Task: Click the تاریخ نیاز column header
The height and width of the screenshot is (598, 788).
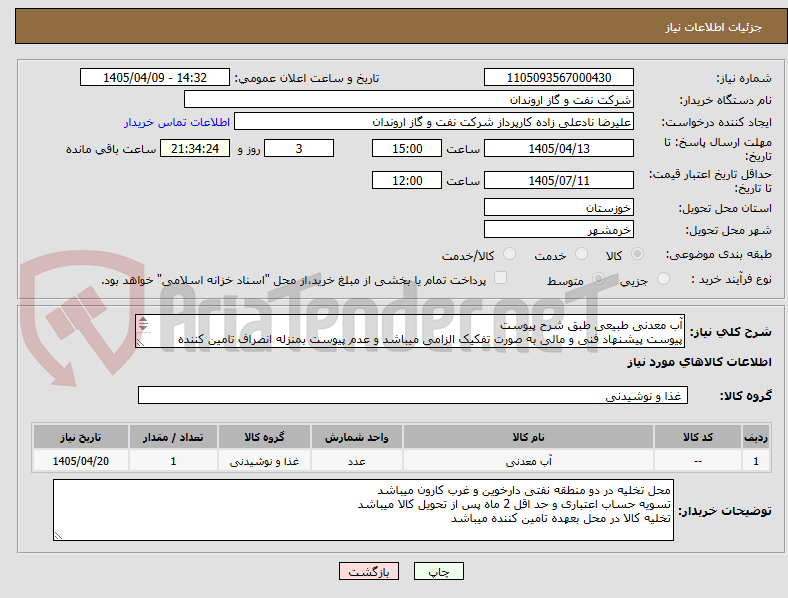Action: pyautogui.click(x=80, y=437)
